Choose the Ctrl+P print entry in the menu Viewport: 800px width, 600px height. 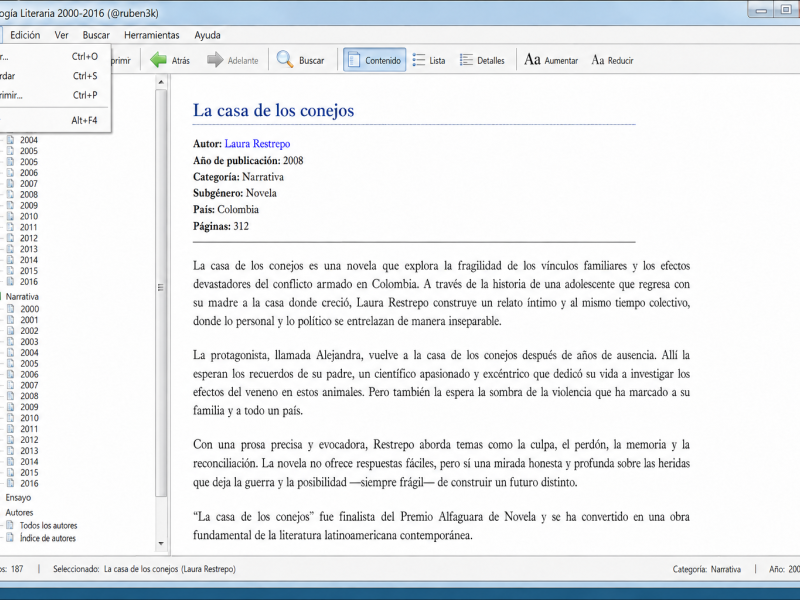pos(54,95)
